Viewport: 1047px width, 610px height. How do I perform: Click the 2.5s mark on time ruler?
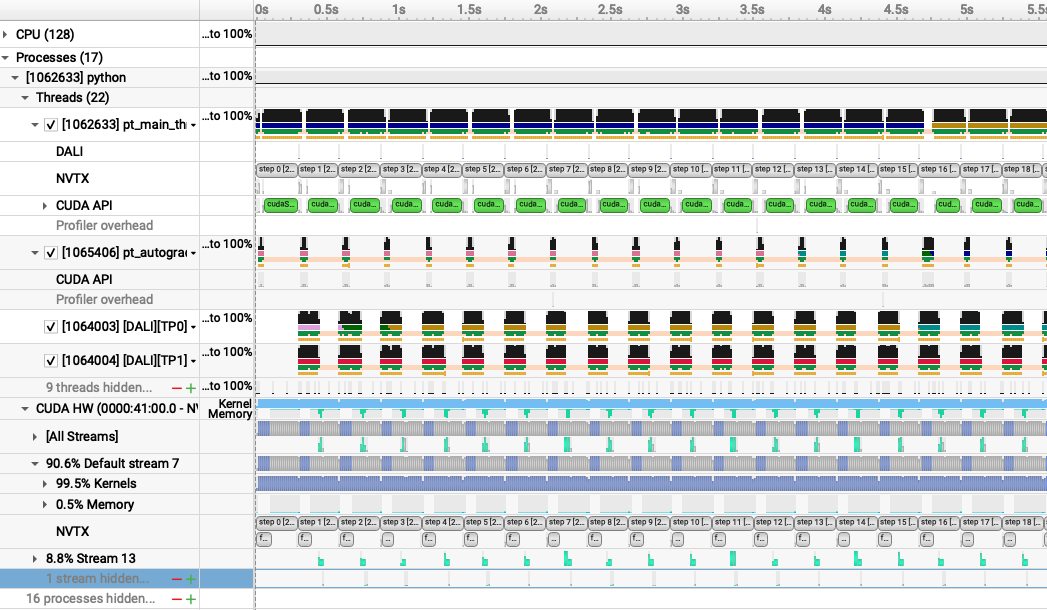(x=610, y=9)
